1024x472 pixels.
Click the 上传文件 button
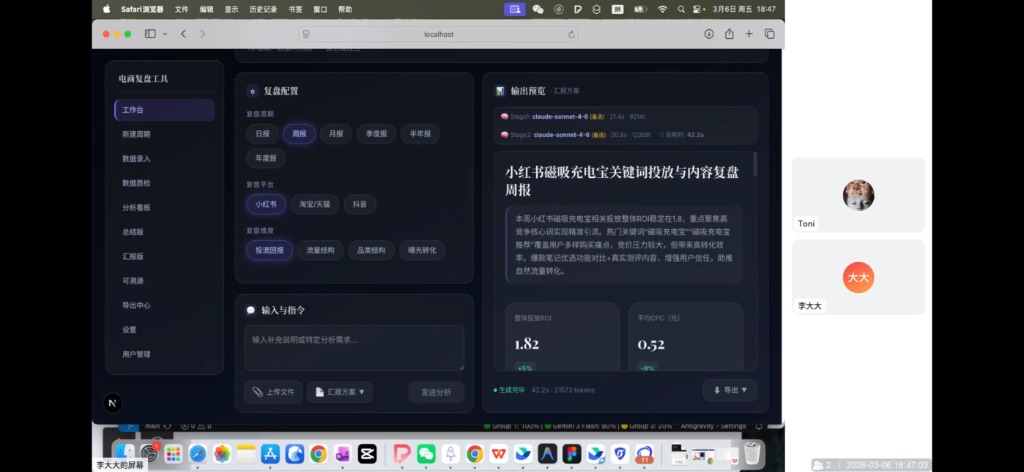[274, 392]
